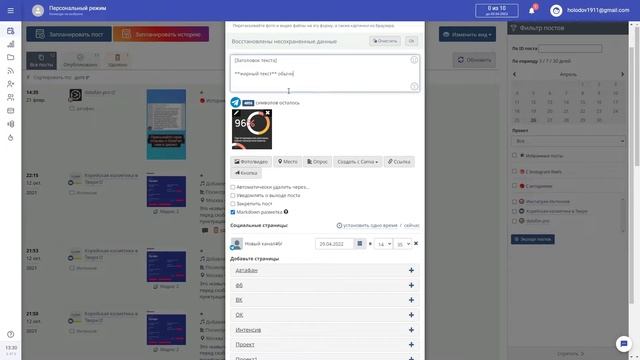
Task: Click the Link button
Action: (399, 162)
